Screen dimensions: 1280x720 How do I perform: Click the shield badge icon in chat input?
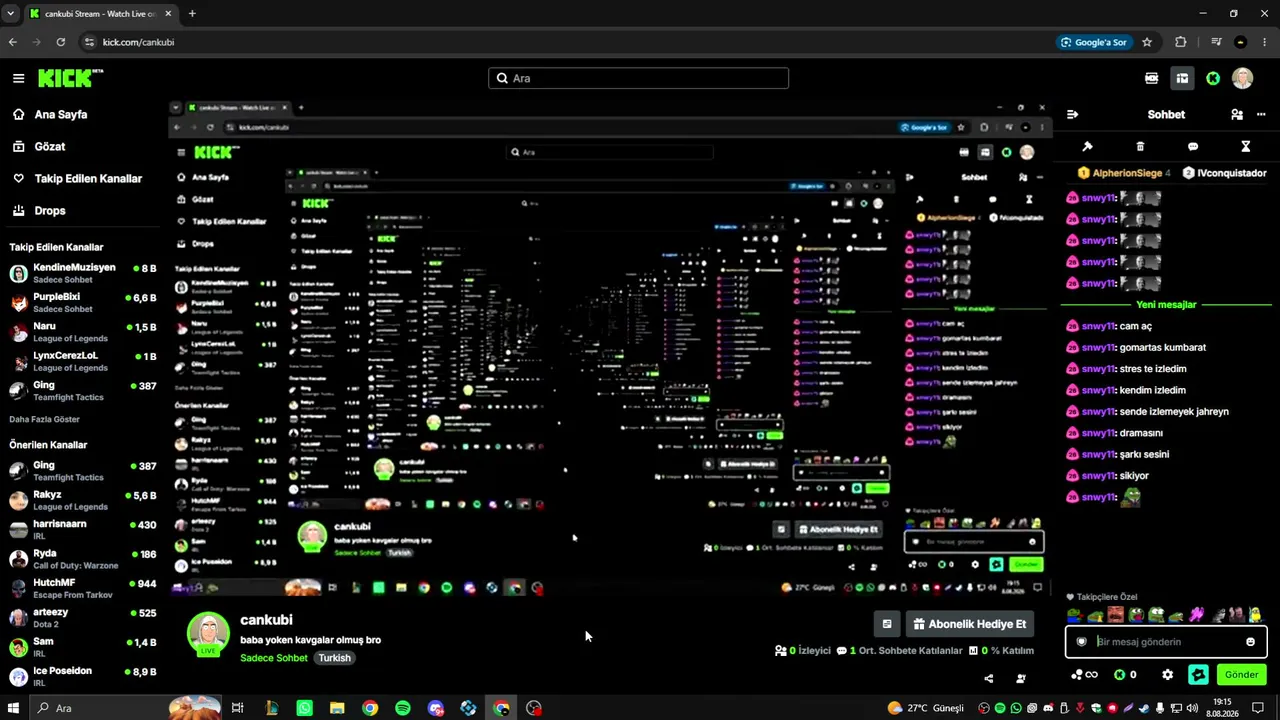point(1081,642)
